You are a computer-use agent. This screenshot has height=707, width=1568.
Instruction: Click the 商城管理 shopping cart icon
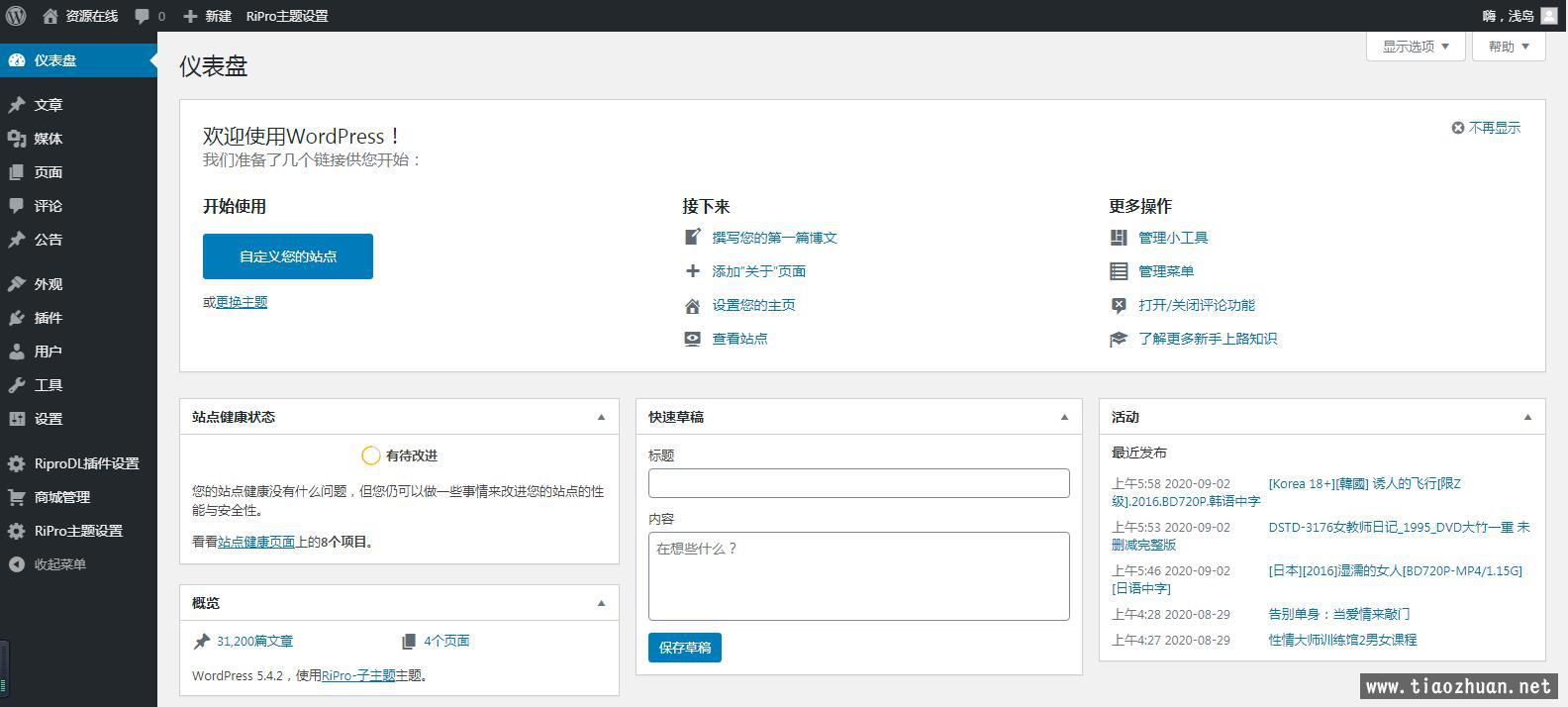17,497
